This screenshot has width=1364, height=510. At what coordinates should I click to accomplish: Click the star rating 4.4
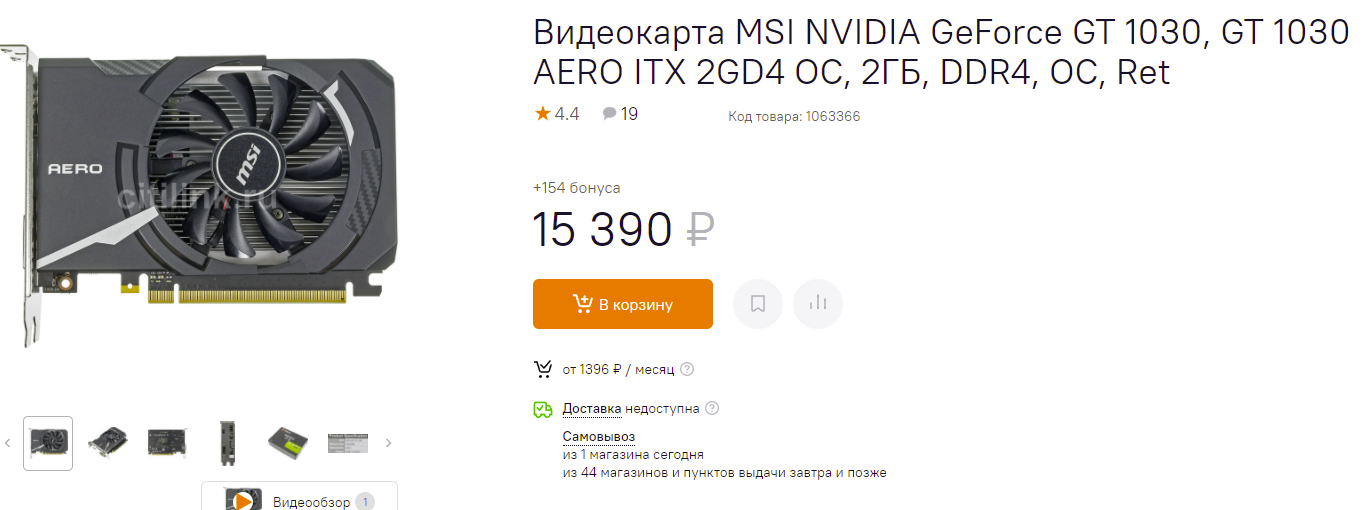pyautogui.click(x=557, y=114)
